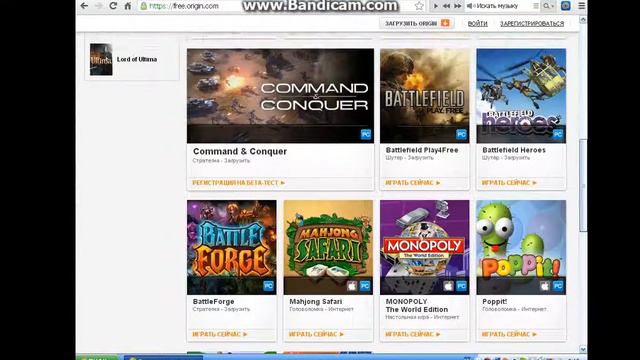
Task: Click 'Играть сейчас' under Mahjong Safari
Action: [x=316, y=334]
